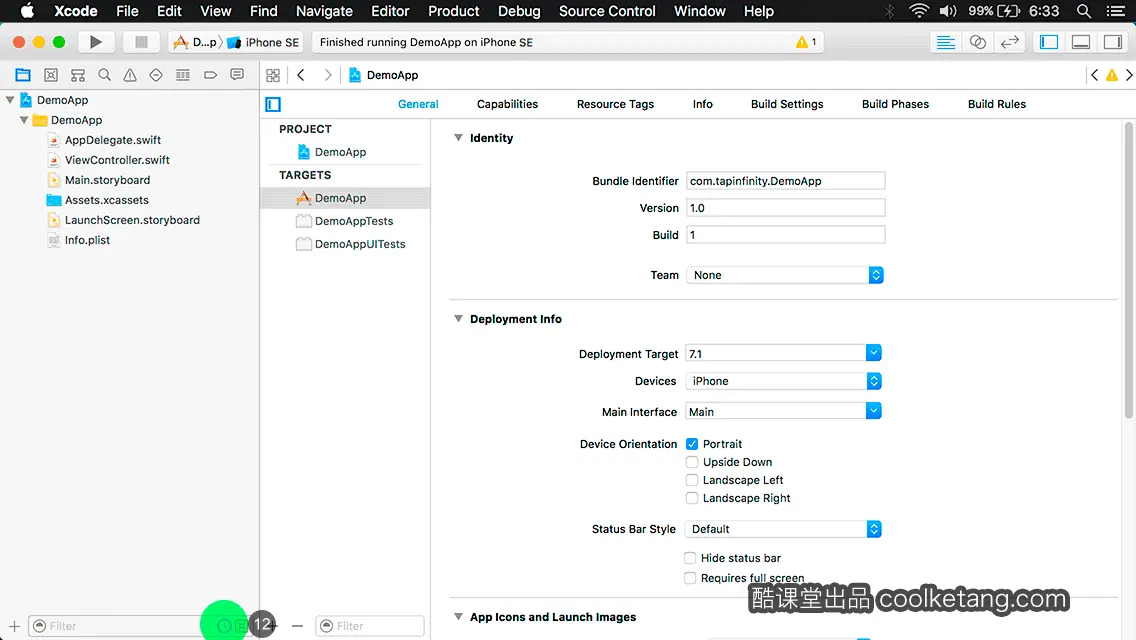The width and height of the screenshot is (1136, 640).
Task: Check Hide status bar
Action: point(690,558)
